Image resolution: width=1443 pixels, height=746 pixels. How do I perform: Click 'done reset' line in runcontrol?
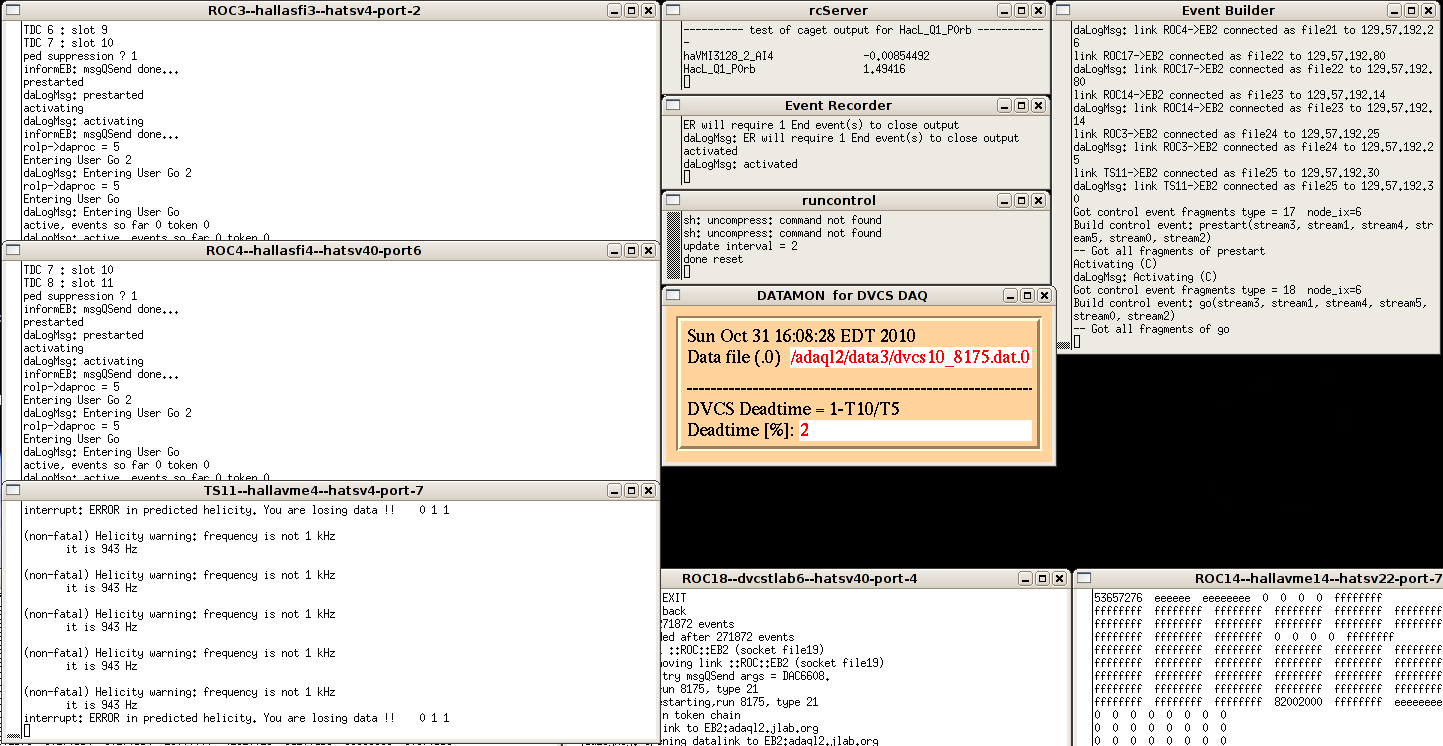coord(713,259)
